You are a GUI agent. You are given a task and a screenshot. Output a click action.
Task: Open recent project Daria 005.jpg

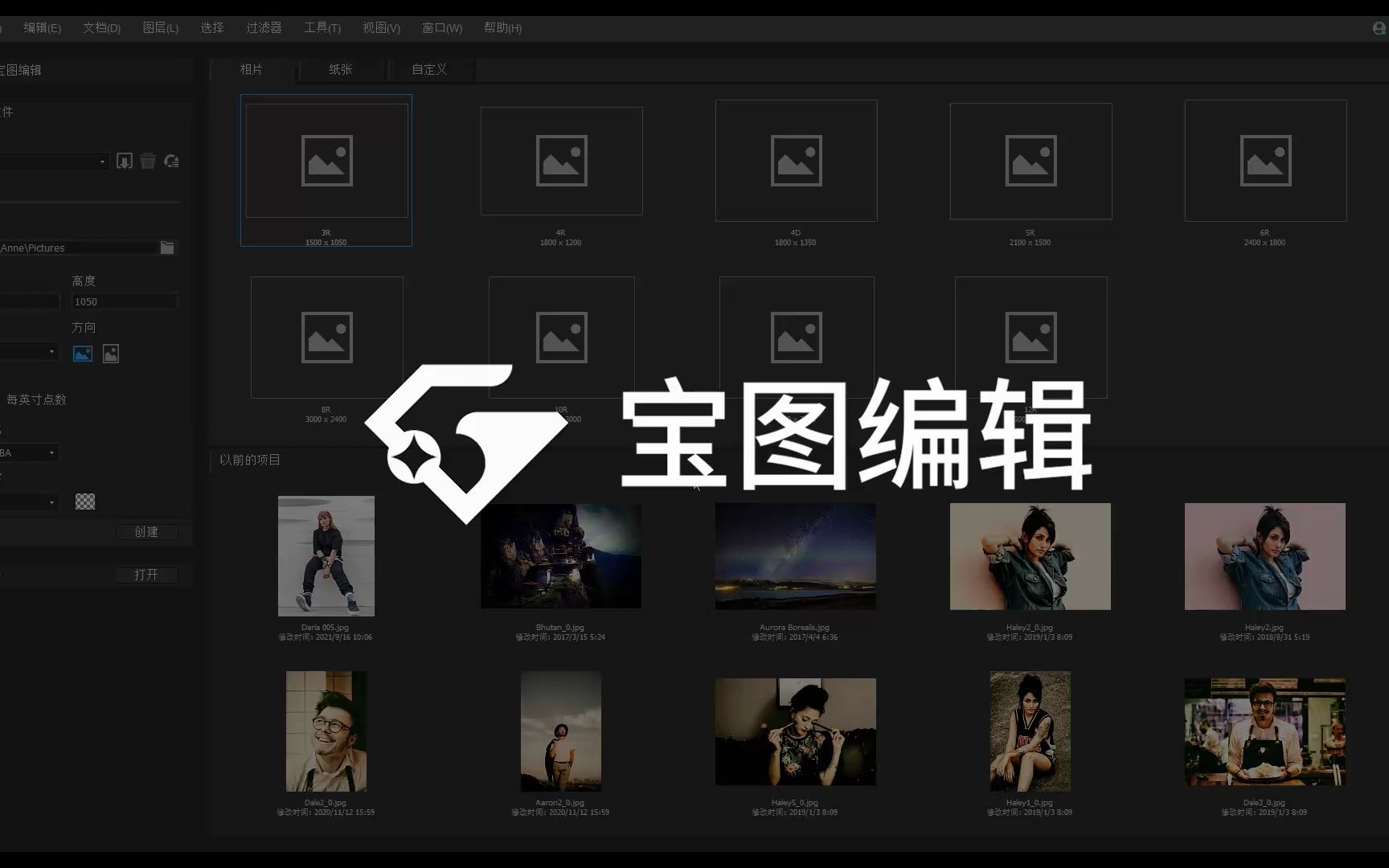pyautogui.click(x=326, y=556)
